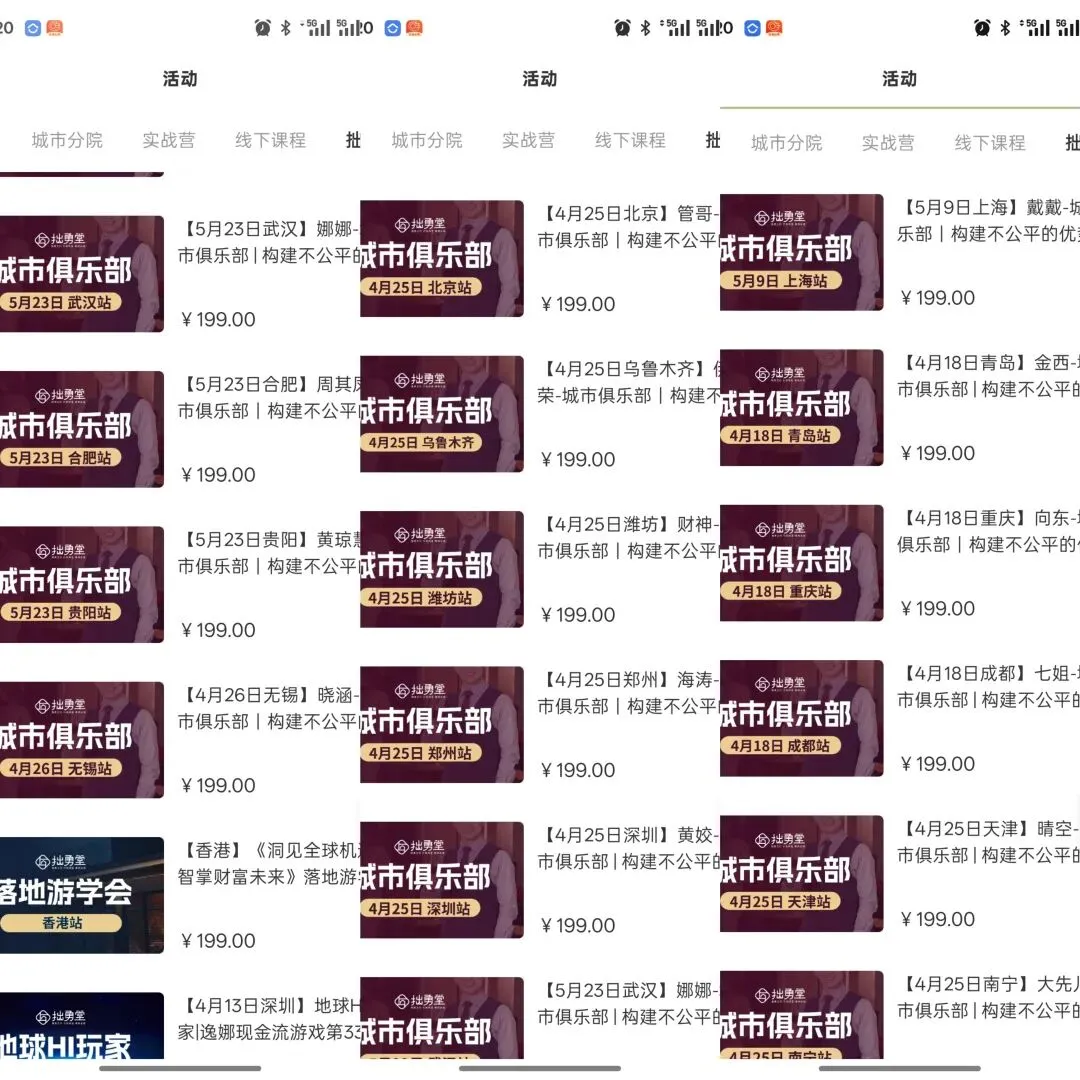
Task: Tap the 【4月13日深圳】地球H event title
Action: tap(269, 1019)
